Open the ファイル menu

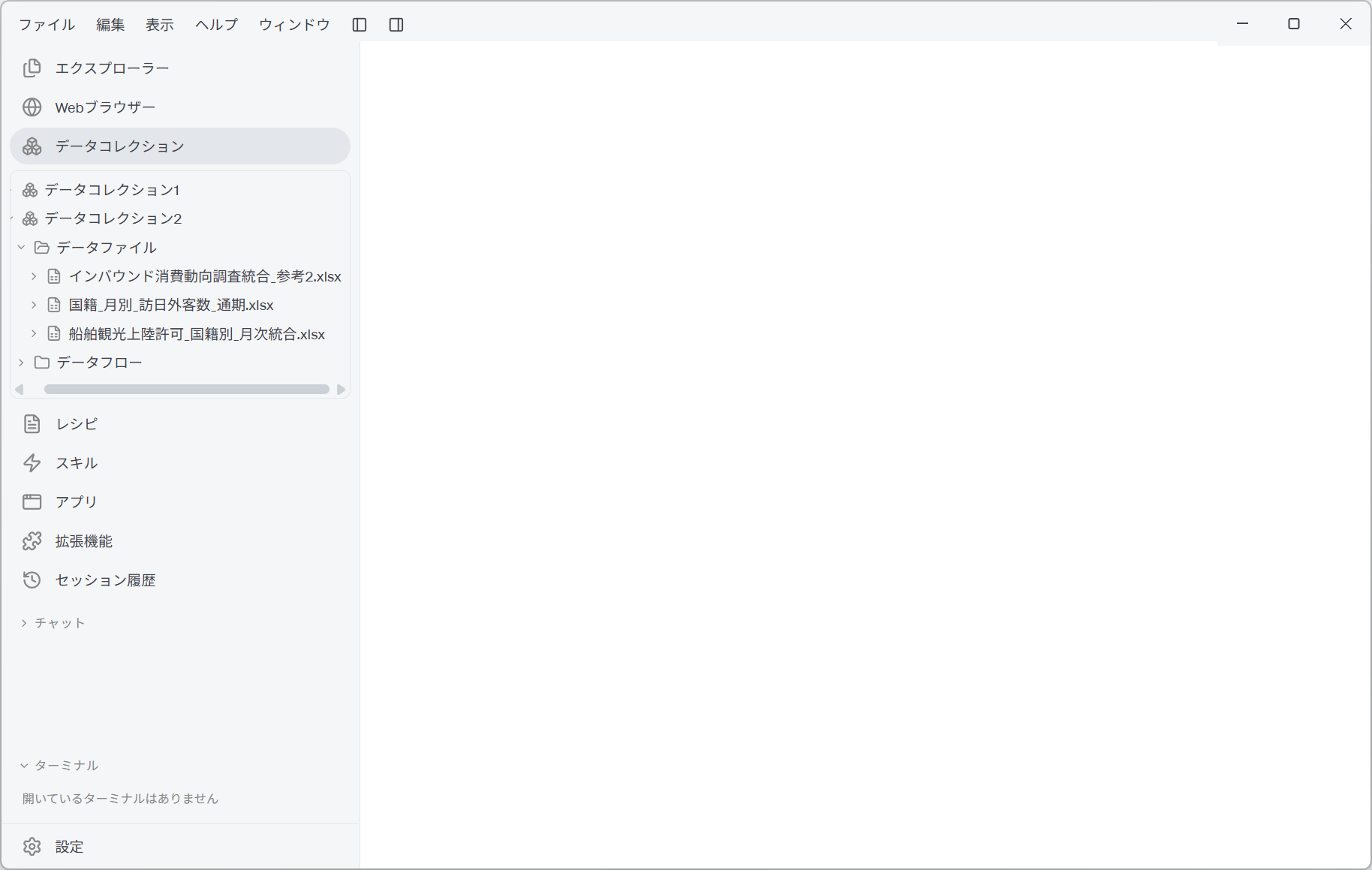pos(47,25)
